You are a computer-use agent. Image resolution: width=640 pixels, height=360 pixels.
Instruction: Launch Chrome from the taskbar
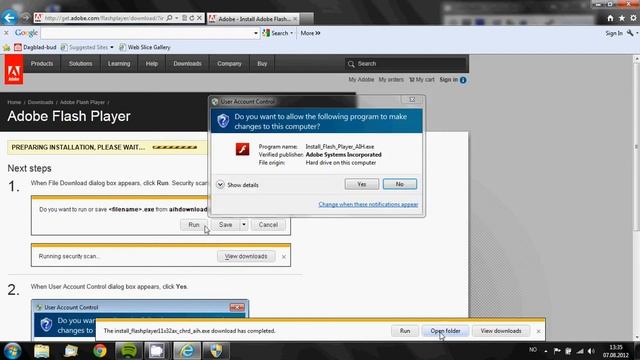pos(100,351)
